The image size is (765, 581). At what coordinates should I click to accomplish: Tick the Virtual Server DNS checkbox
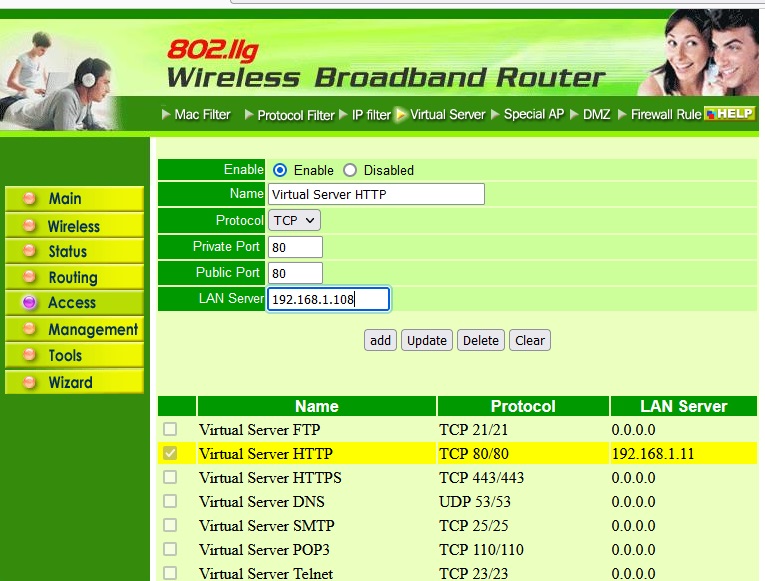[170, 501]
